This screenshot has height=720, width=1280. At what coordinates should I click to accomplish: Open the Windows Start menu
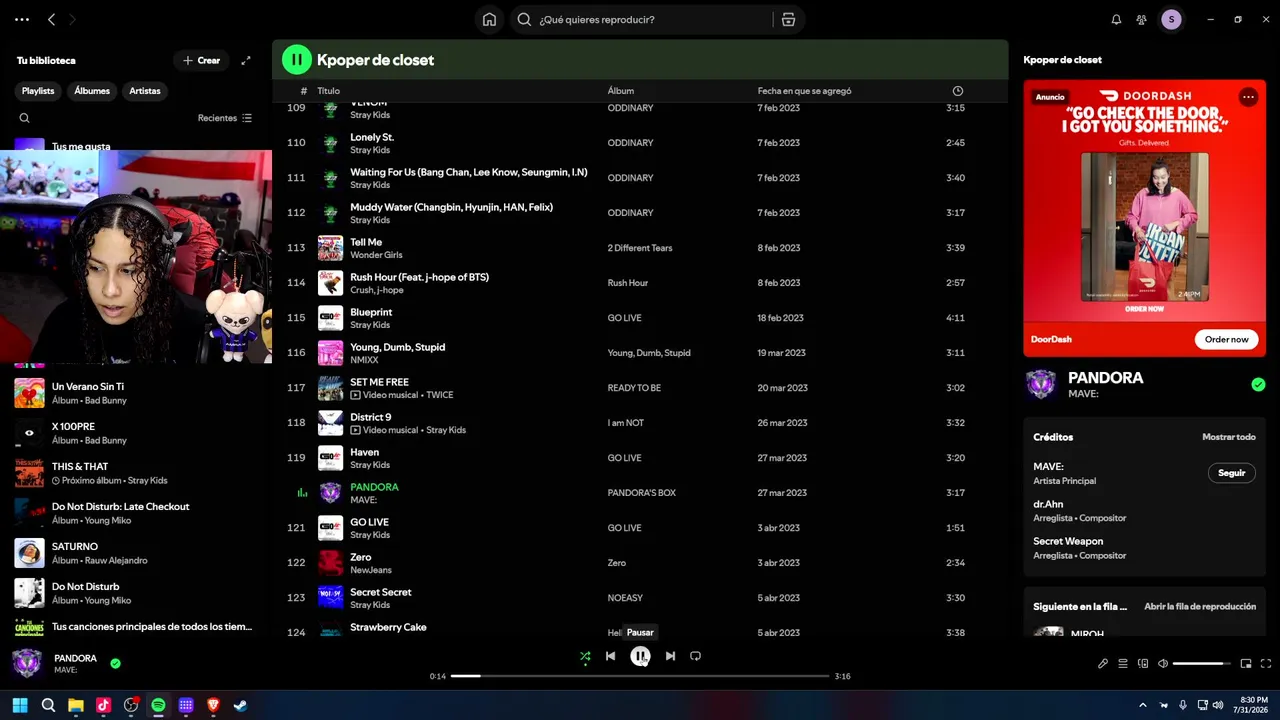(x=20, y=705)
